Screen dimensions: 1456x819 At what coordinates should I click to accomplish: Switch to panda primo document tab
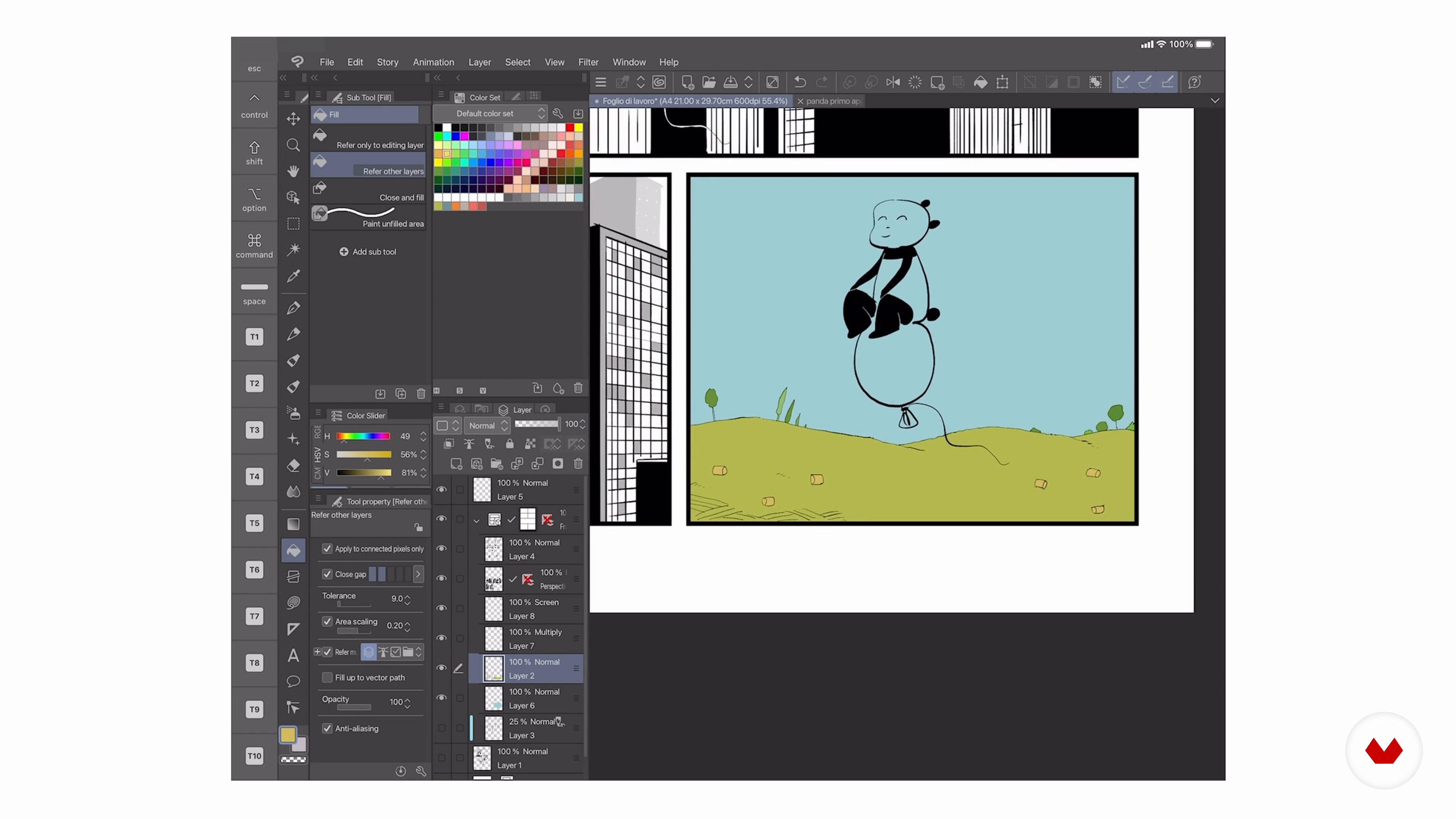tap(833, 101)
